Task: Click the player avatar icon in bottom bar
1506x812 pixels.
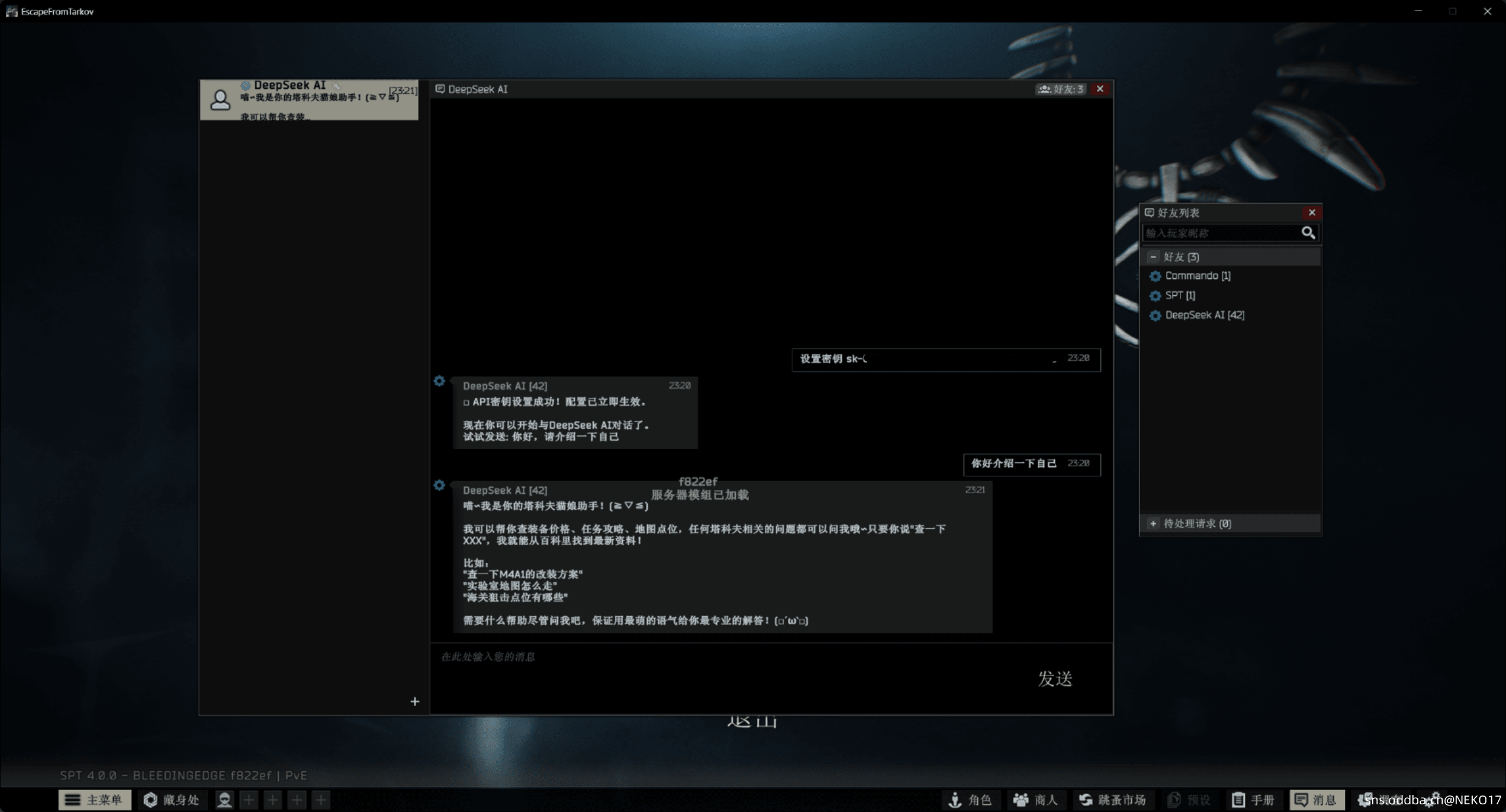Action: [x=224, y=800]
